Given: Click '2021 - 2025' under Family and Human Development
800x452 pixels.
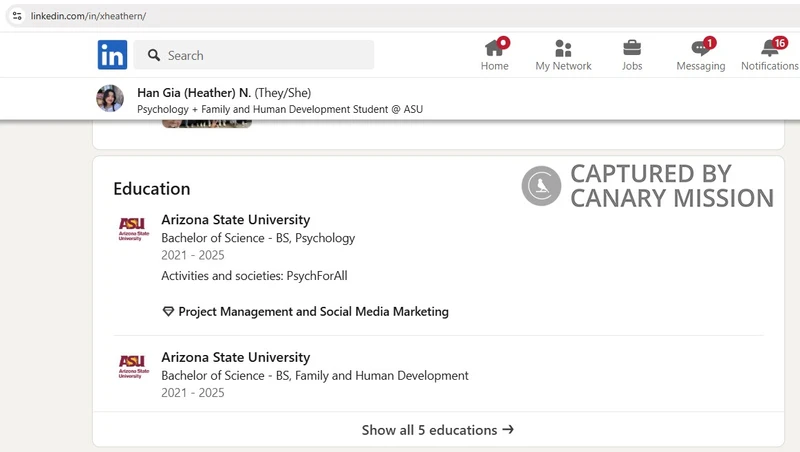Looking at the screenshot, I should (193, 393).
